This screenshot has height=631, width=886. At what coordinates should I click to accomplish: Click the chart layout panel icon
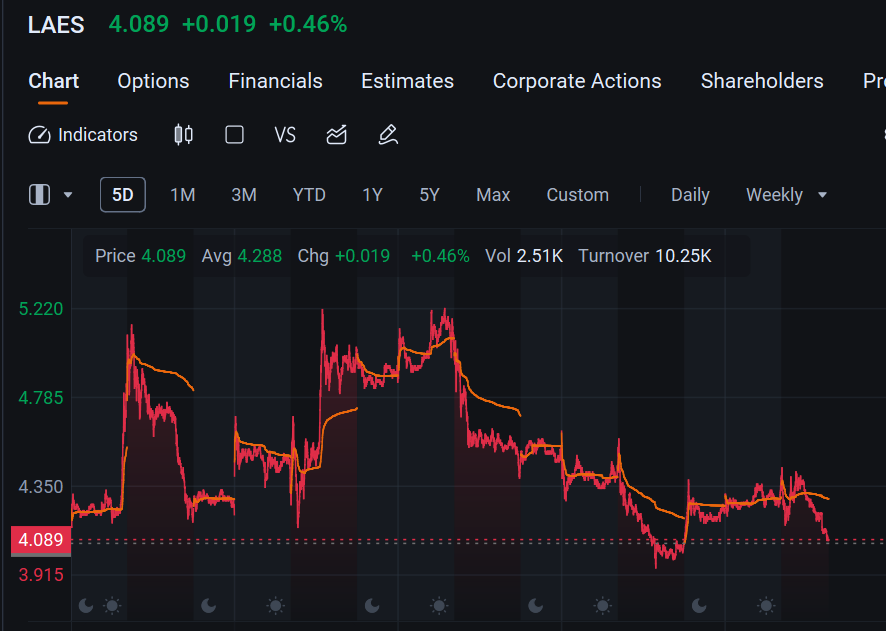[x=40, y=195]
